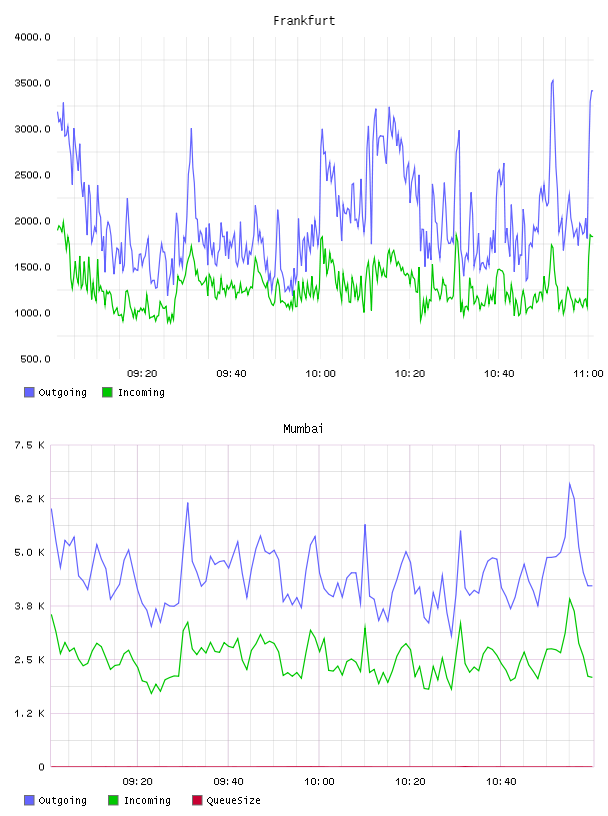Click the 09:40 time label on Mumbai chart

tap(229, 782)
